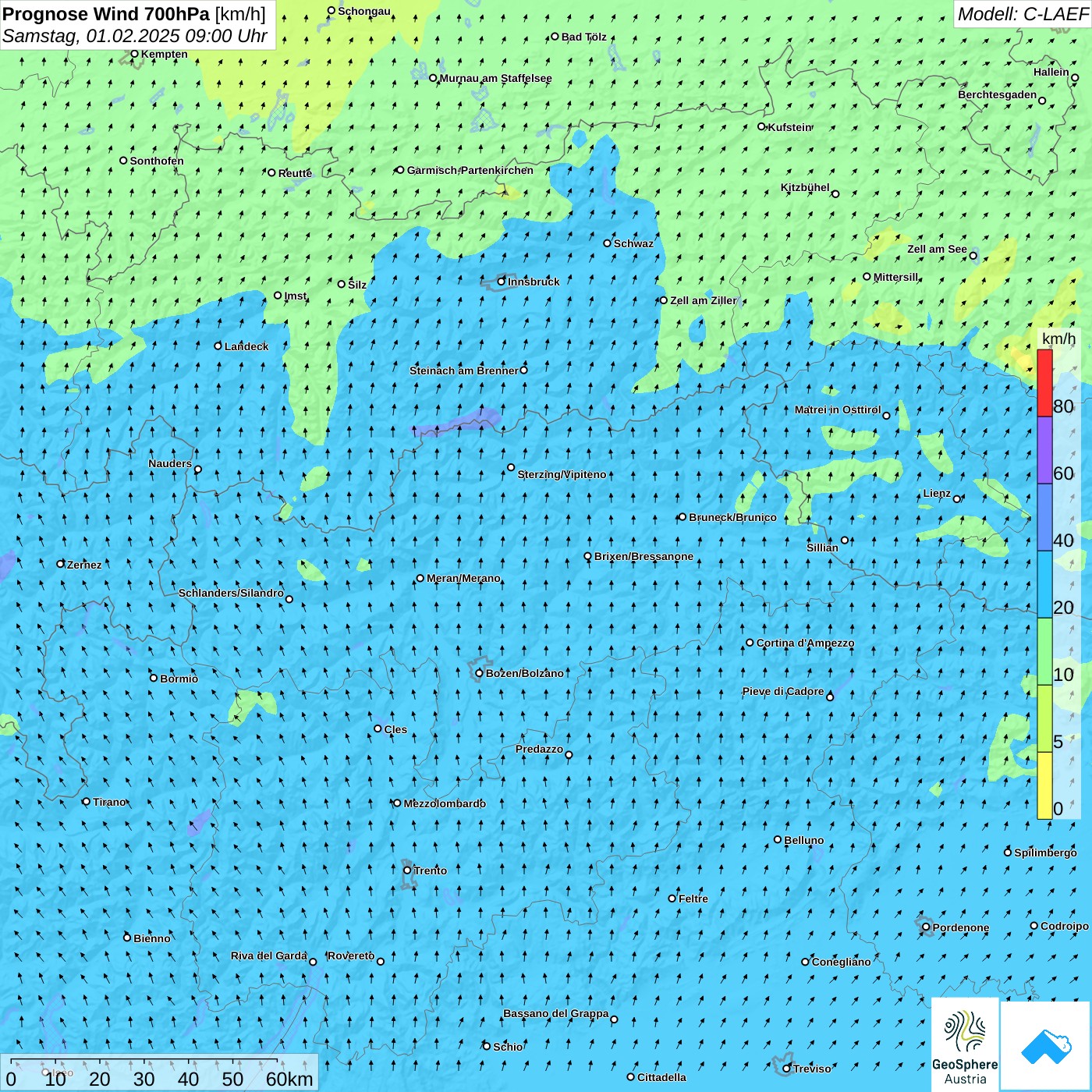The height and width of the screenshot is (1092, 1092).
Task: Click the 'Cittadella' label
Action: pyautogui.click(x=661, y=1077)
